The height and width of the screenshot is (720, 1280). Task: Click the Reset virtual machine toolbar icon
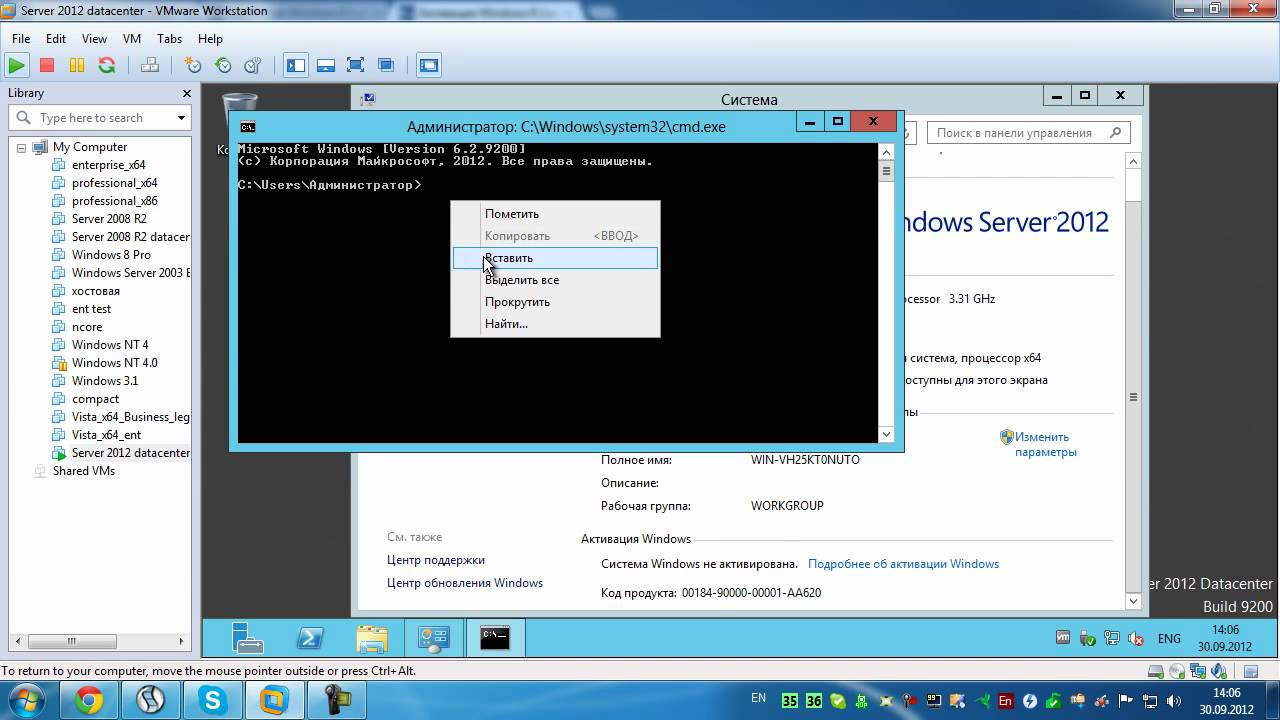(107, 65)
